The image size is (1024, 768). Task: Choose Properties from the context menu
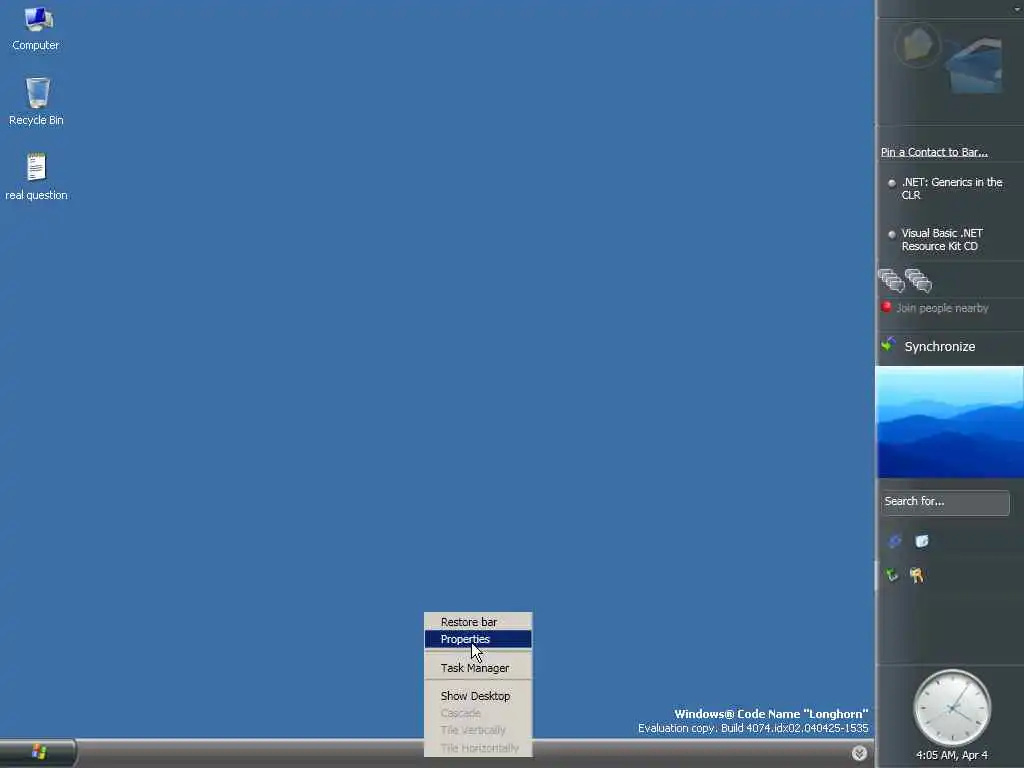tap(478, 639)
